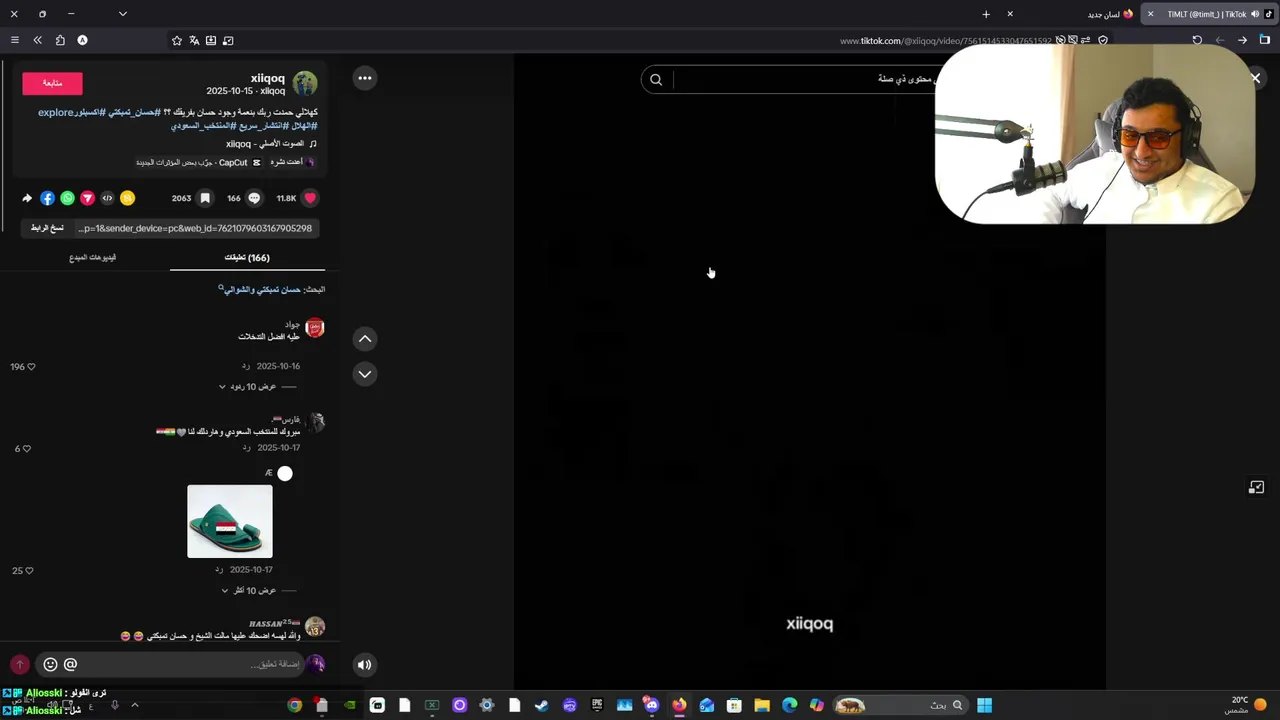This screenshot has height=720, width=1280.
Task: Click the translate page icon
Action: (x=194, y=40)
